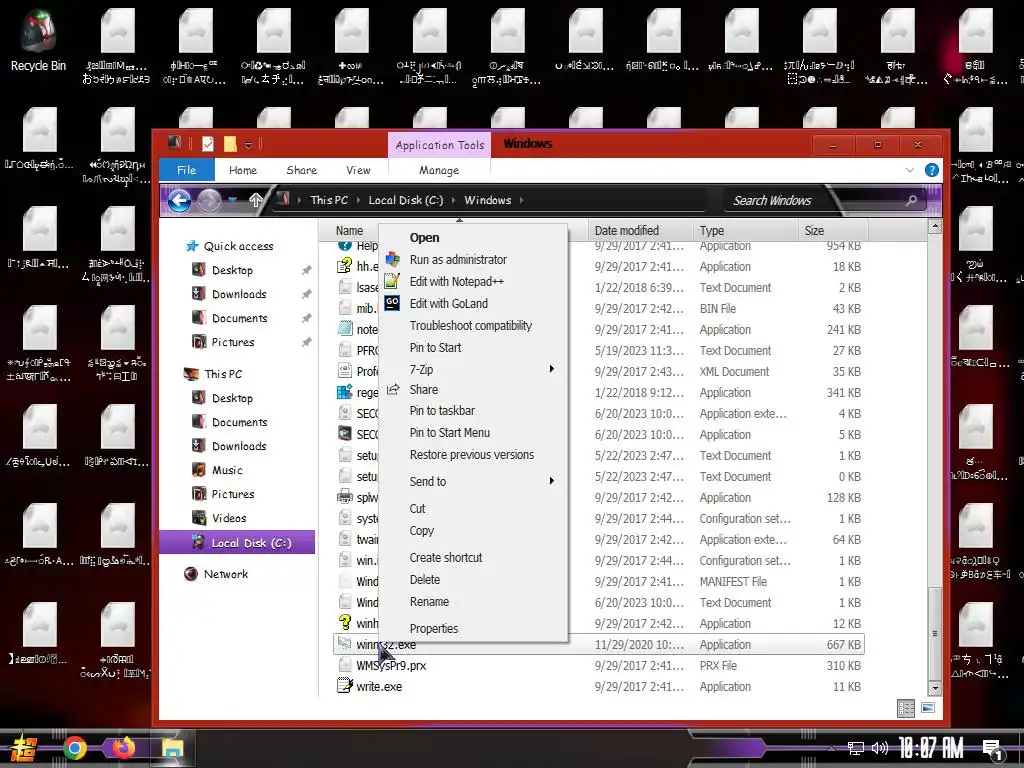The height and width of the screenshot is (768, 1024).
Task: Click the Forward navigation arrow
Action: (209, 200)
